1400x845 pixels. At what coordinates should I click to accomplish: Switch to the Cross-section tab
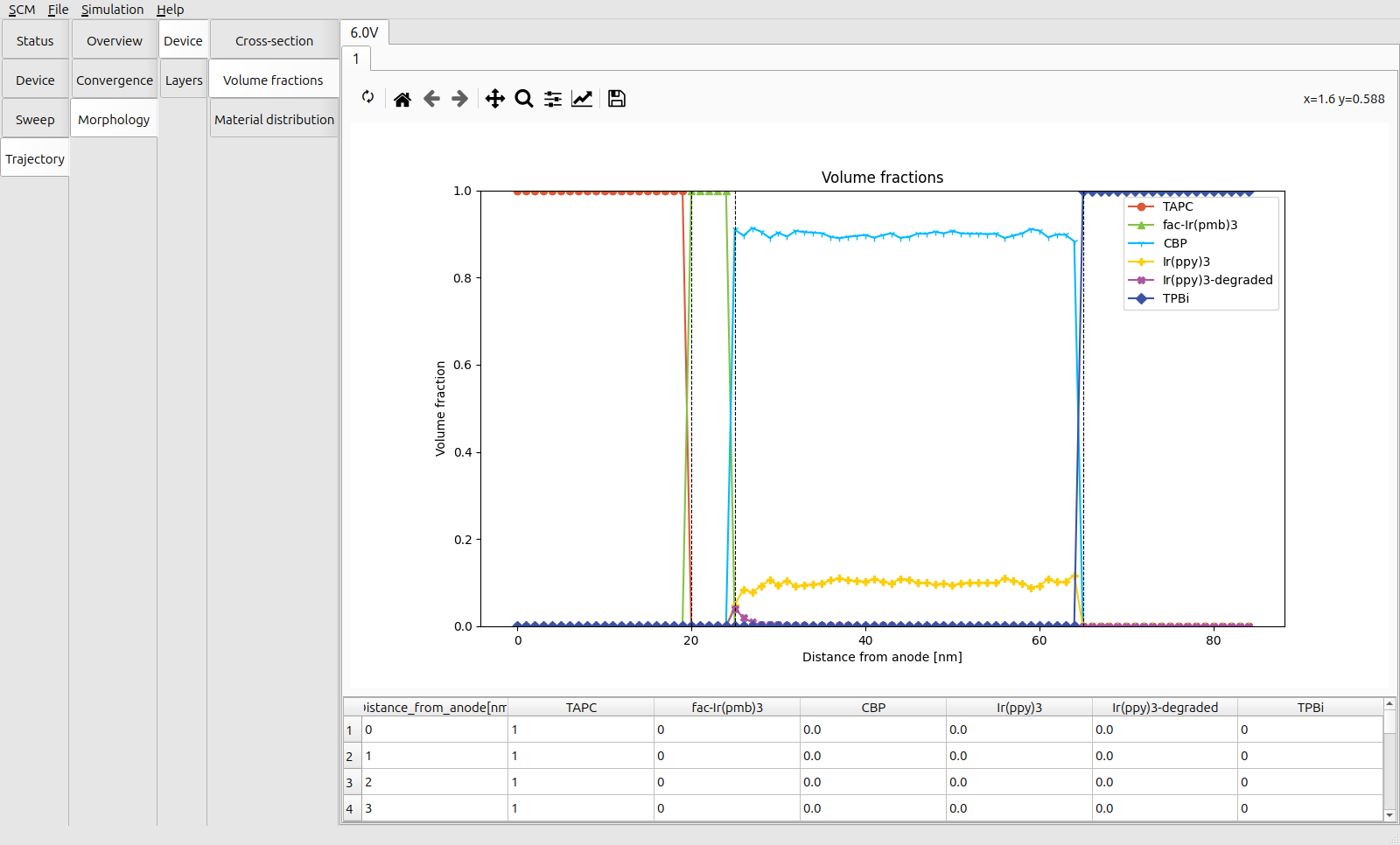click(x=274, y=41)
